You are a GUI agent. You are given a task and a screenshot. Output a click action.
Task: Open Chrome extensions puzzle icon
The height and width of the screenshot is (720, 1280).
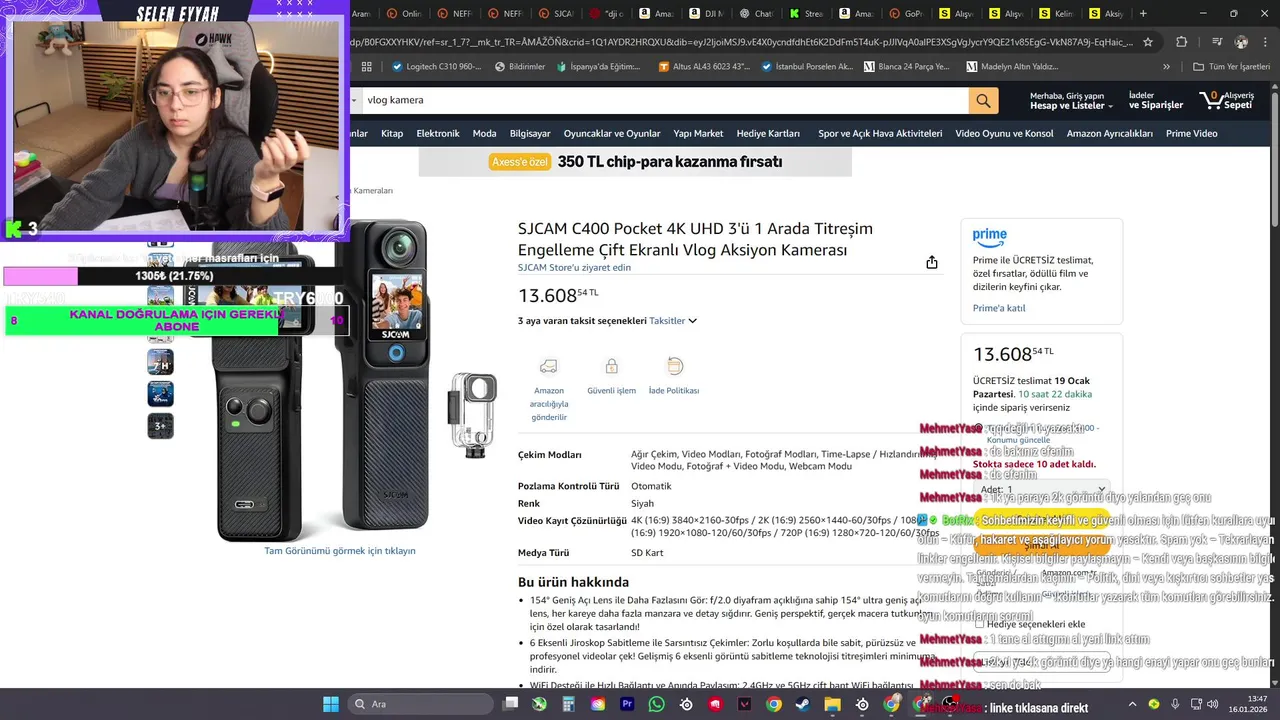pyautogui.click(x=1181, y=42)
